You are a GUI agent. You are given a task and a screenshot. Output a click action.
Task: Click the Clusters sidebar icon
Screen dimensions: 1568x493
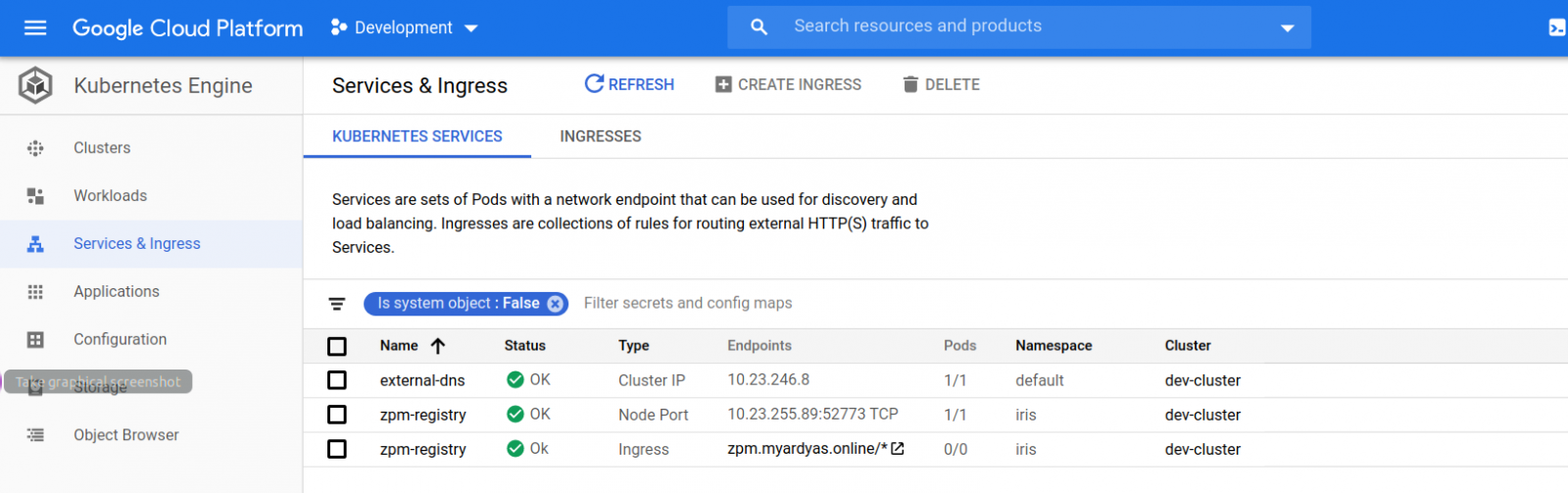tap(35, 148)
